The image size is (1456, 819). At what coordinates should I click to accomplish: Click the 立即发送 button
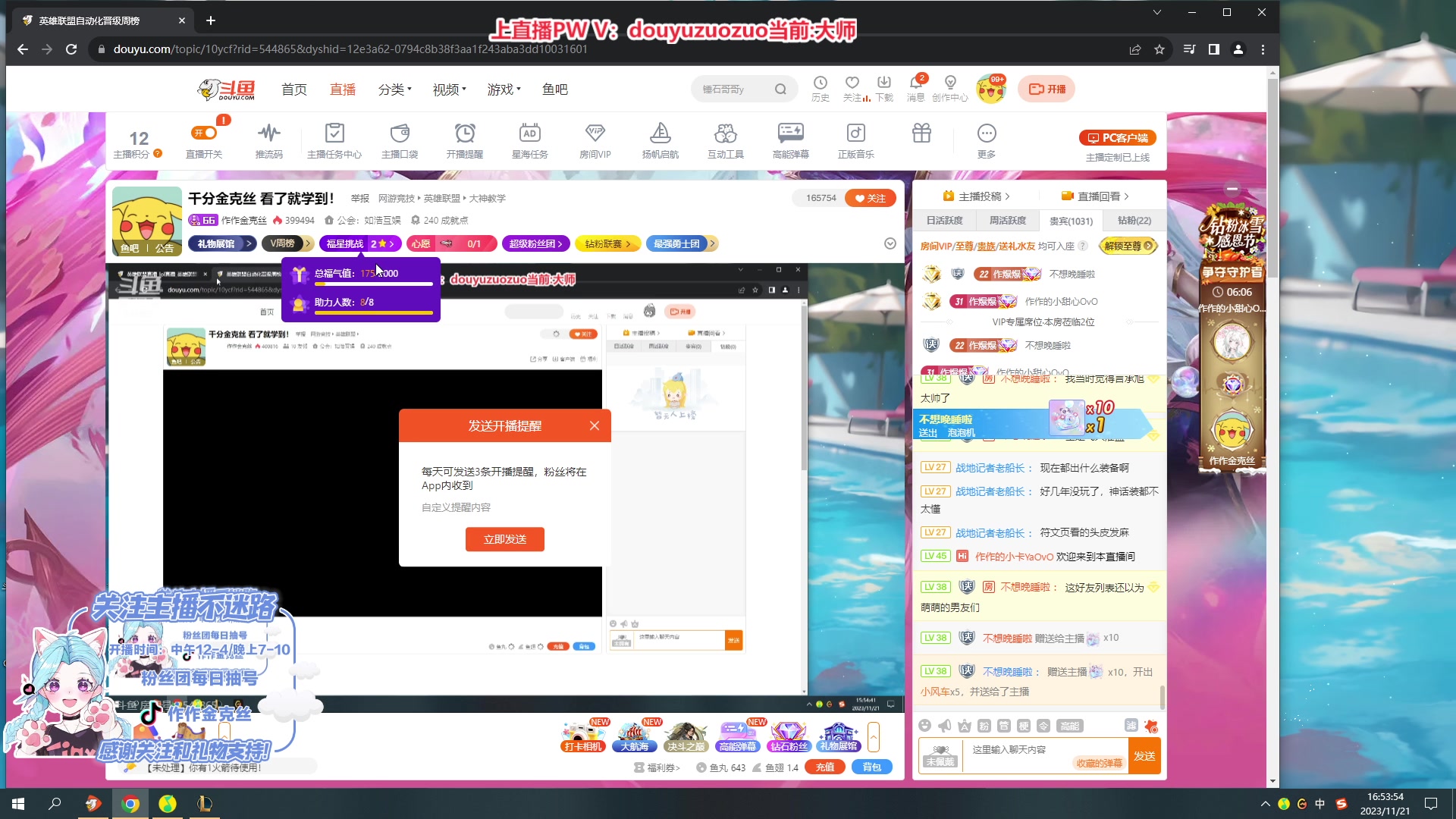coord(505,539)
